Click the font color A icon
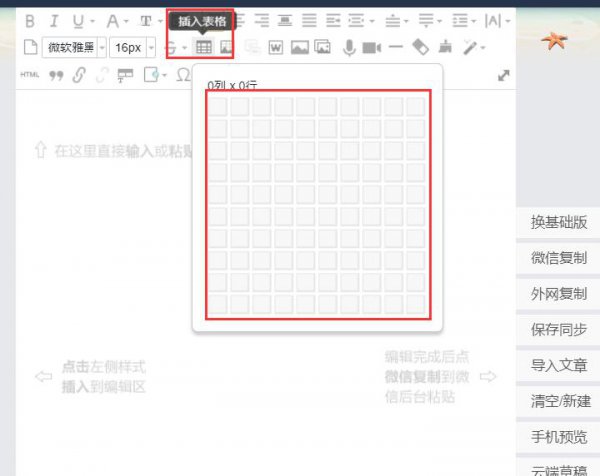The width and height of the screenshot is (600, 476). (x=112, y=21)
